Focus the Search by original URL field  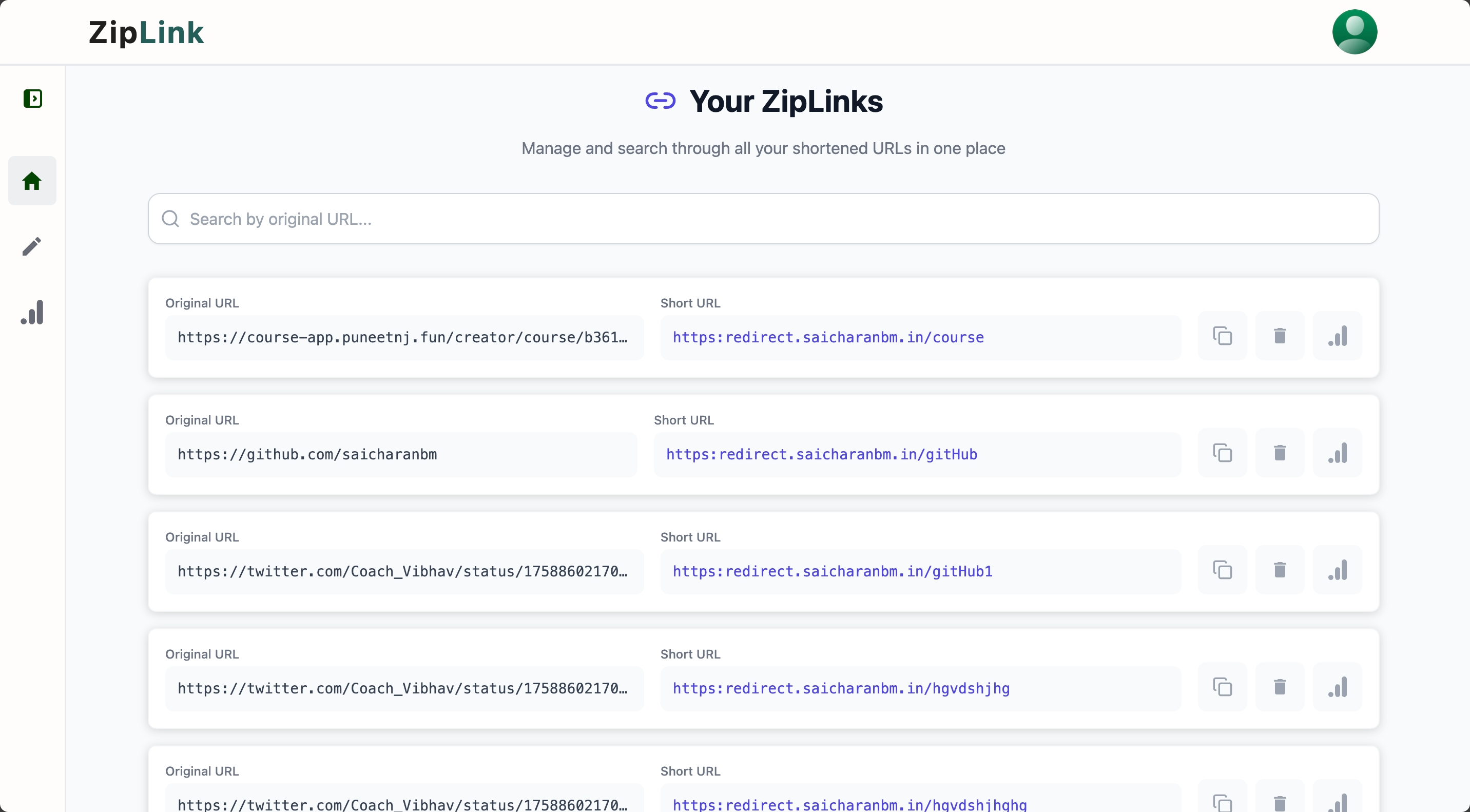(764, 219)
